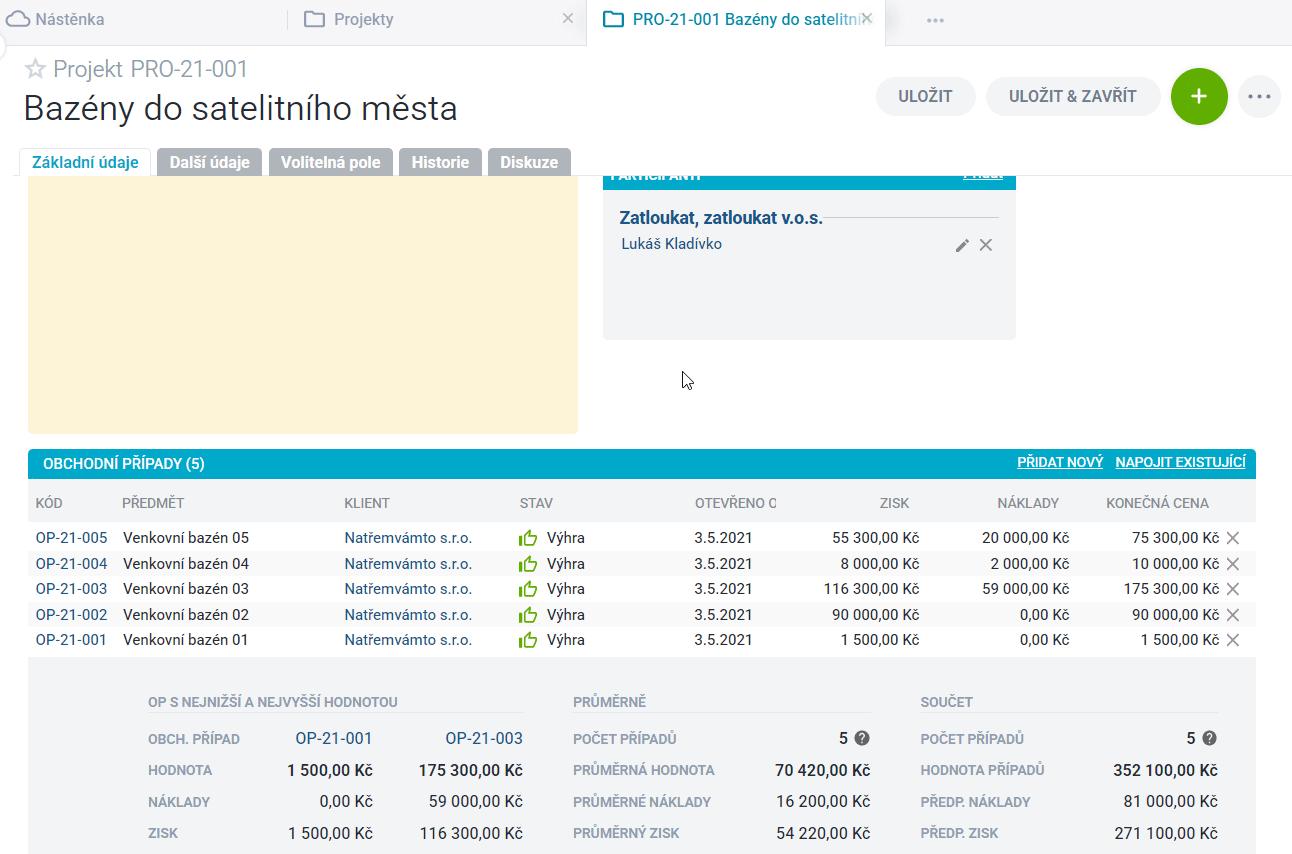1292x854 pixels.
Task: Open business case OP-21-003 in the table
Action: (71, 589)
